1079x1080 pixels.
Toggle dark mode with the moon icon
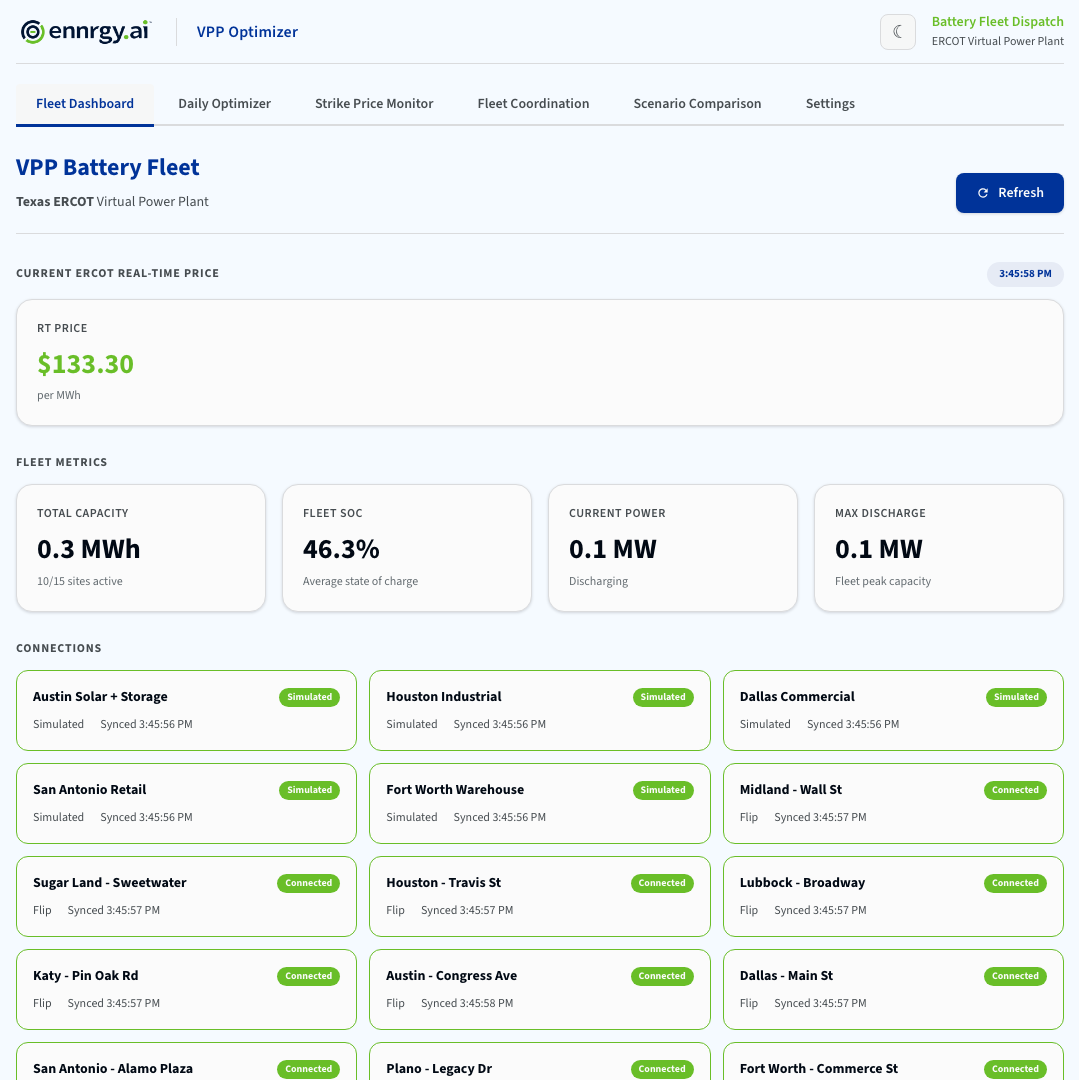coord(897,31)
